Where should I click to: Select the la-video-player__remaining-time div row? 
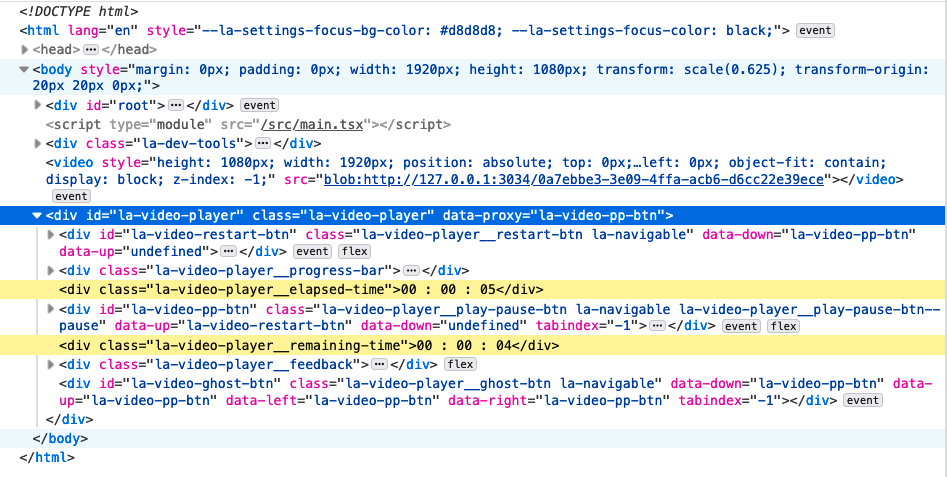coord(474,345)
